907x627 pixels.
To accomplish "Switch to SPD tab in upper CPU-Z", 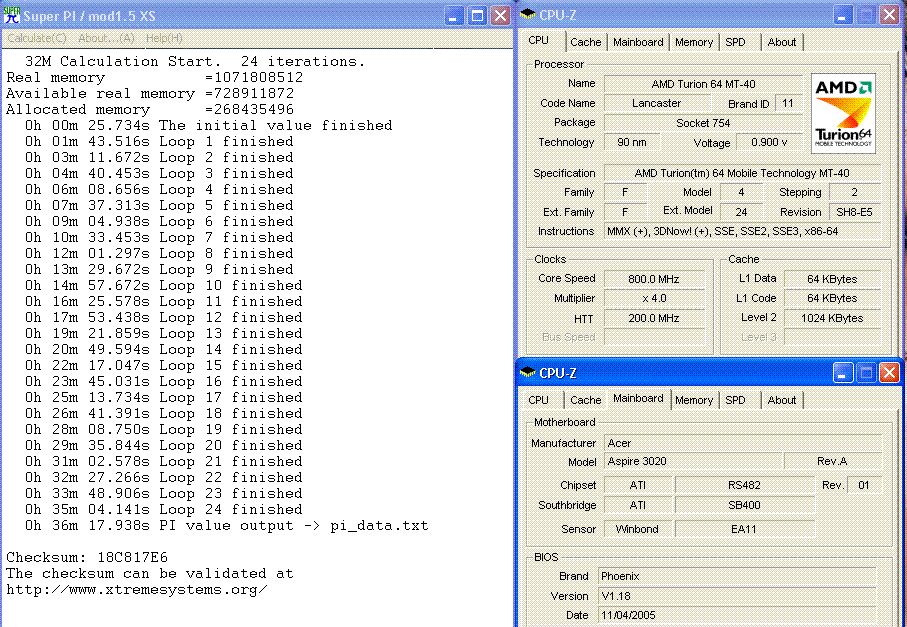I will (735, 42).
